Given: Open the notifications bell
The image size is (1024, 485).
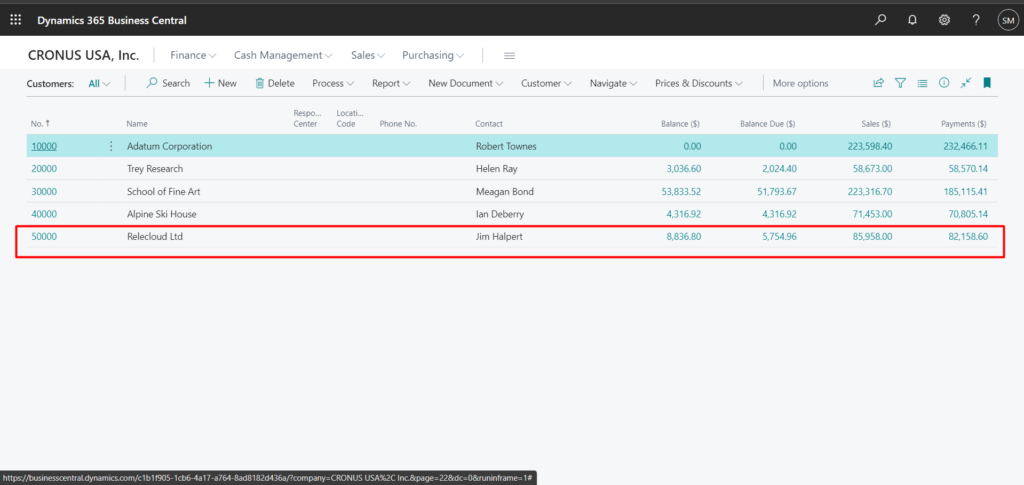Looking at the screenshot, I should pos(912,20).
